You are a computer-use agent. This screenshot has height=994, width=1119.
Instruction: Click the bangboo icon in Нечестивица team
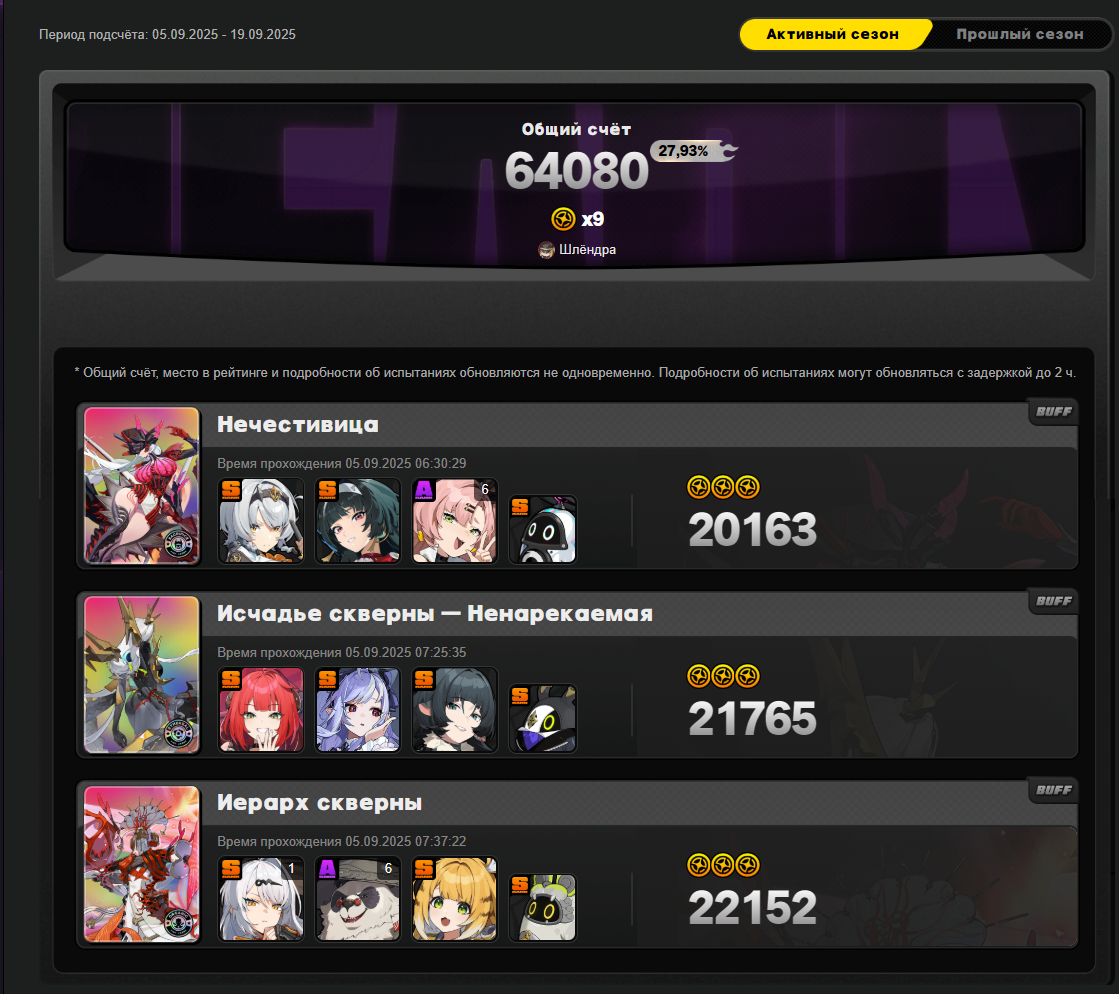543,529
